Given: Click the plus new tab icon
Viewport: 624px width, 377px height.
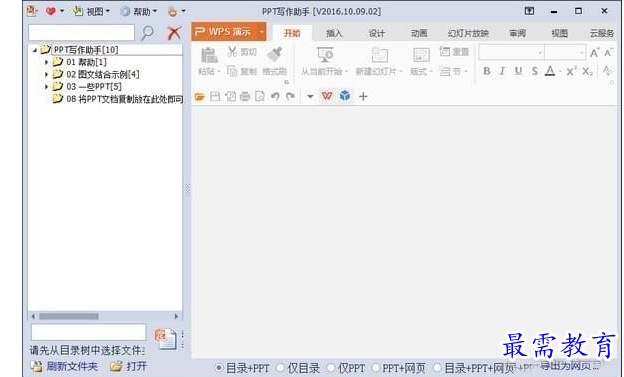Looking at the screenshot, I should coord(363,96).
